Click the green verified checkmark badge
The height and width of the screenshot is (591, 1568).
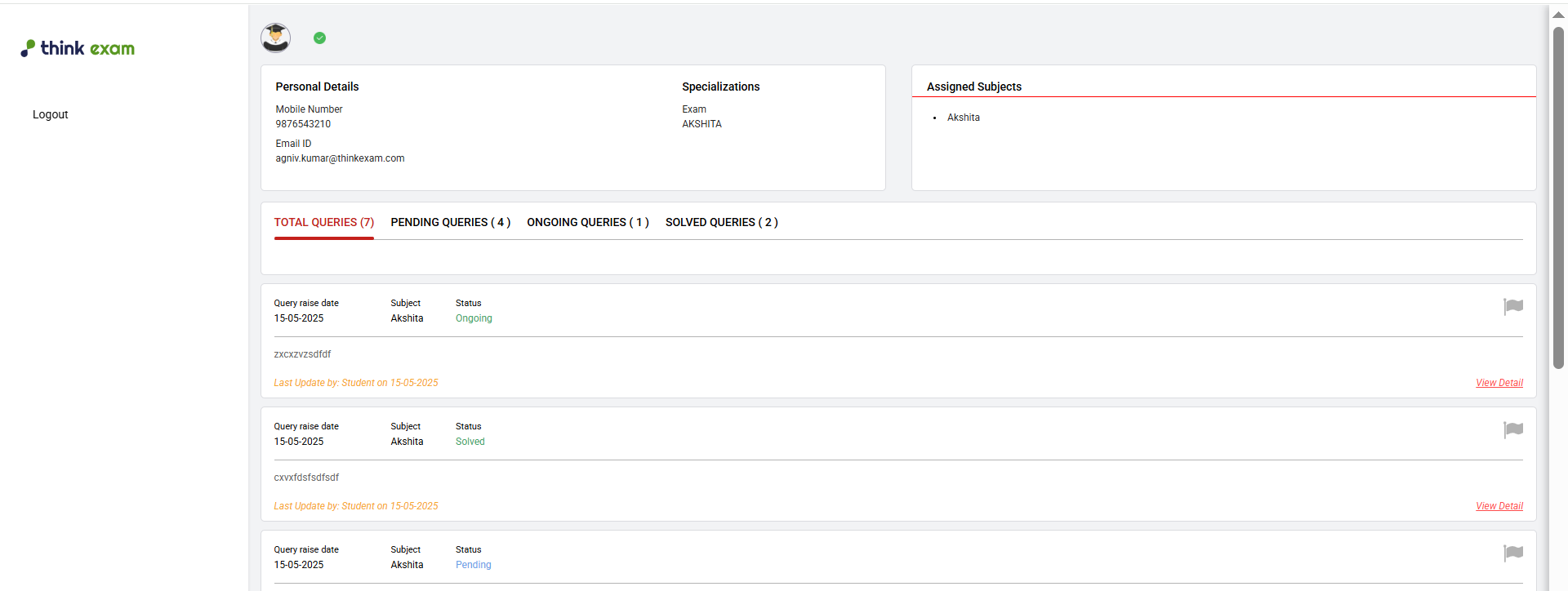[x=319, y=38]
